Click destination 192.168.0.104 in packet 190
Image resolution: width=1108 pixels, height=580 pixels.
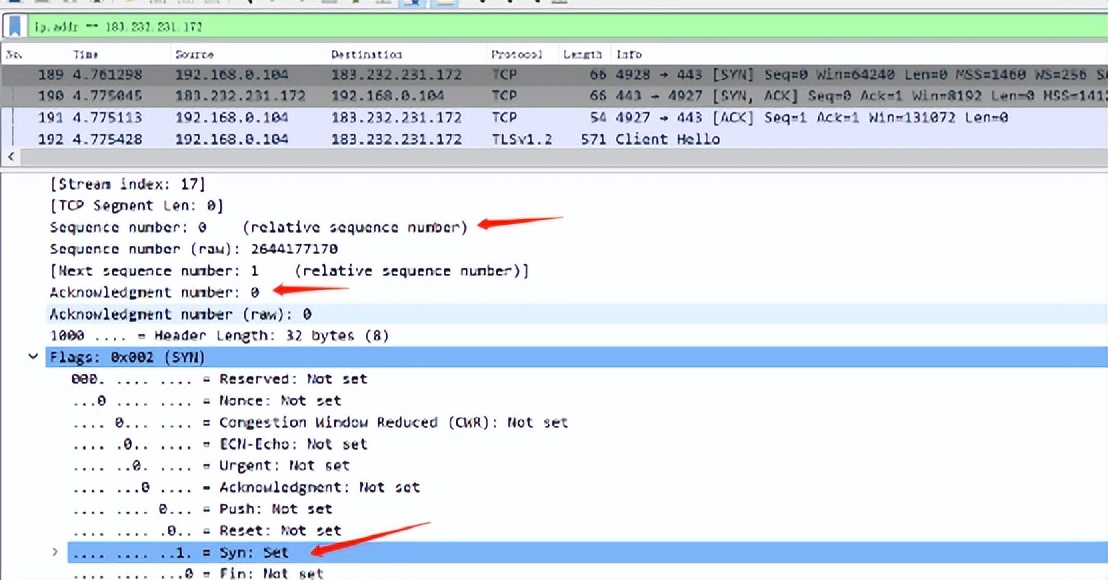[388, 95]
